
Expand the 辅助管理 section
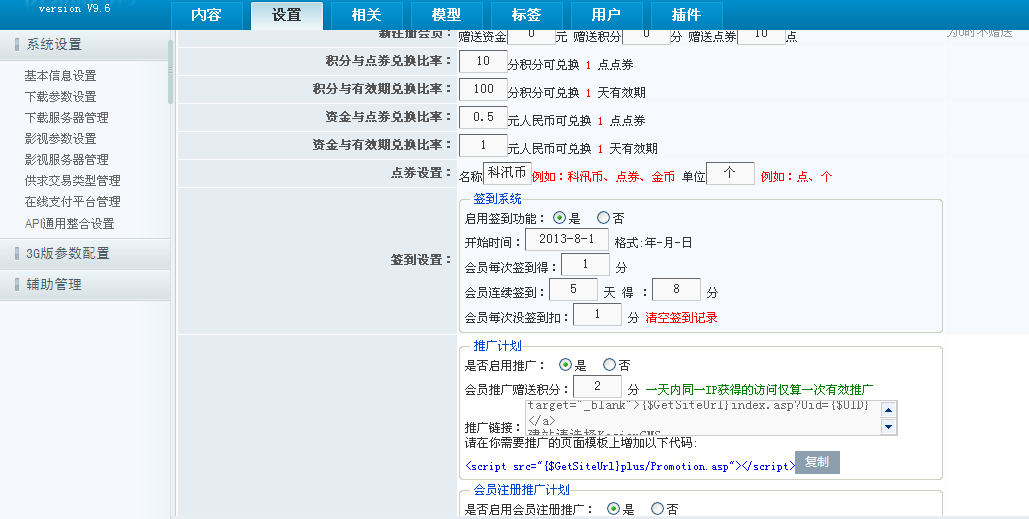point(55,284)
